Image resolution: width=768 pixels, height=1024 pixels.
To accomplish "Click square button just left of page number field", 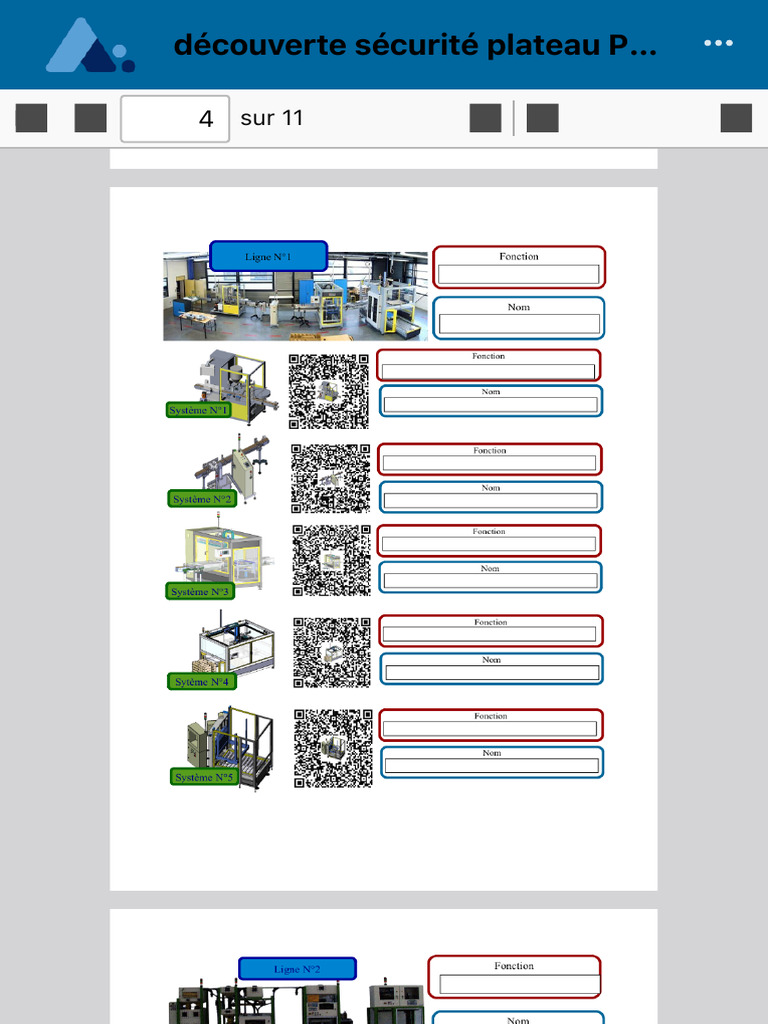I will coord(91,118).
